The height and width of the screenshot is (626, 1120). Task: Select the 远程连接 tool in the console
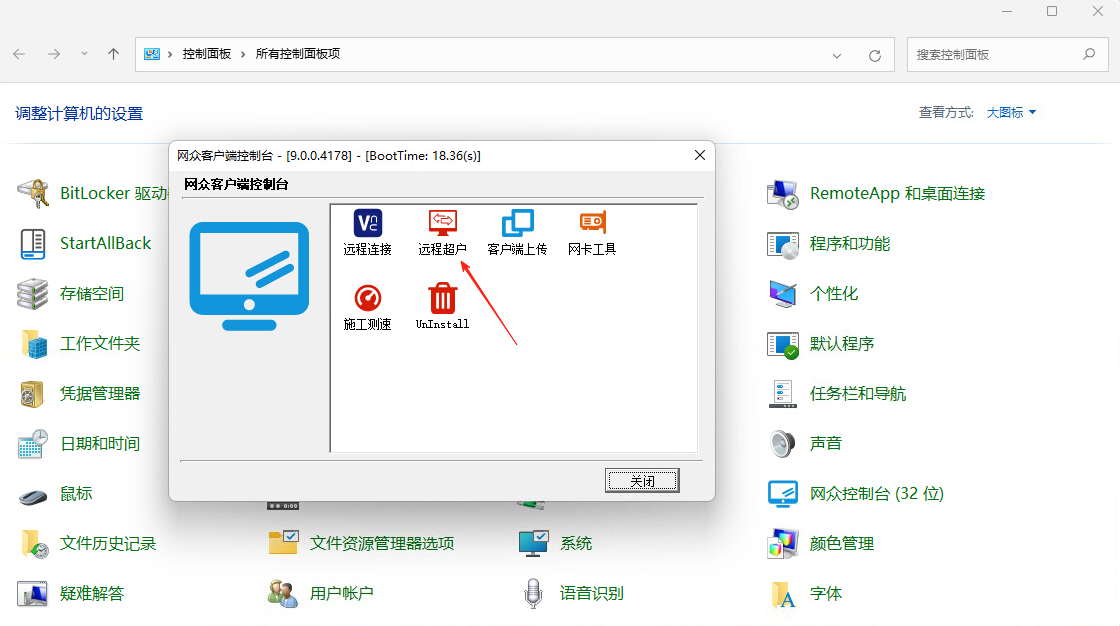(x=367, y=232)
